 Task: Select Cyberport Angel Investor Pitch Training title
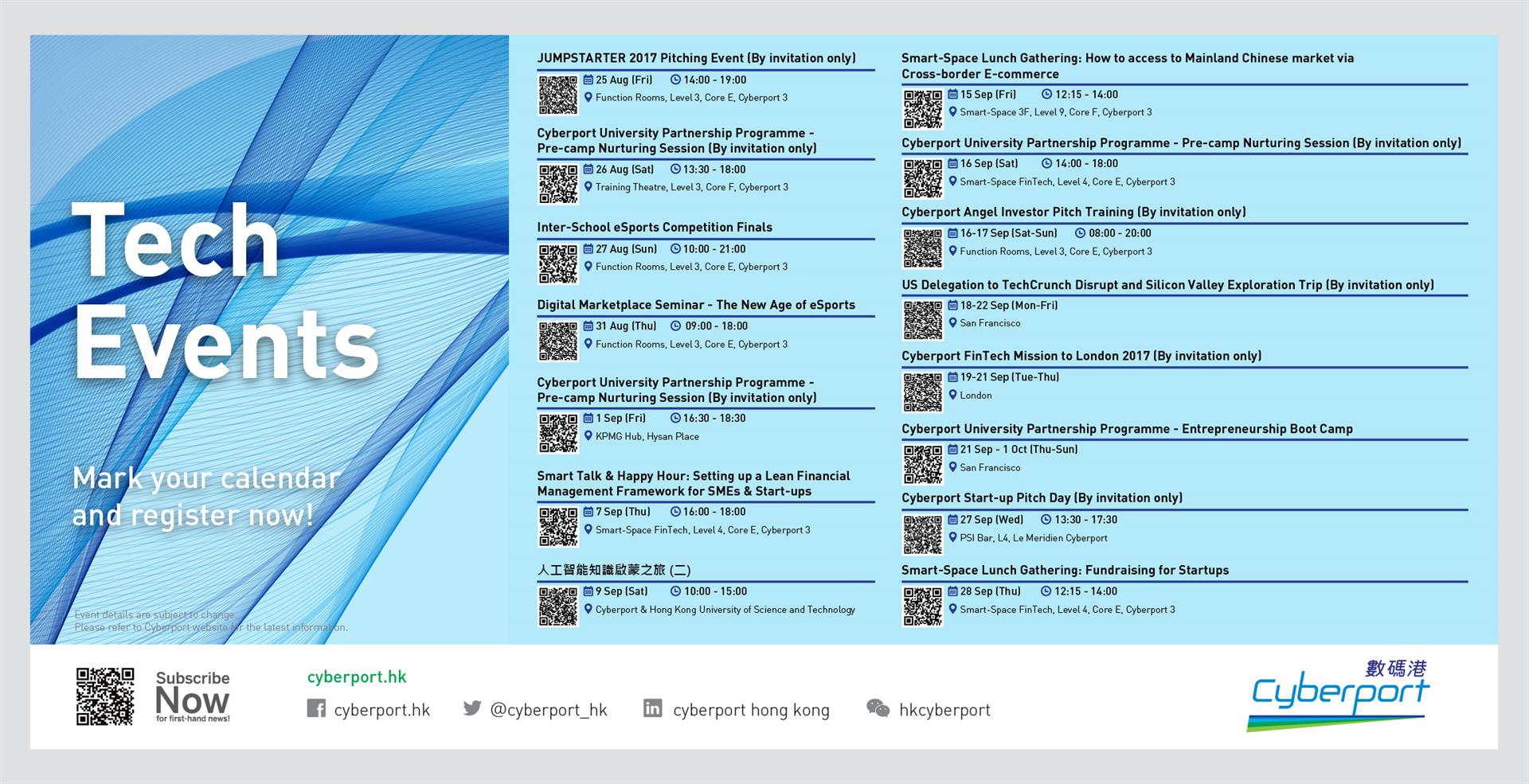pyautogui.click(x=1073, y=213)
